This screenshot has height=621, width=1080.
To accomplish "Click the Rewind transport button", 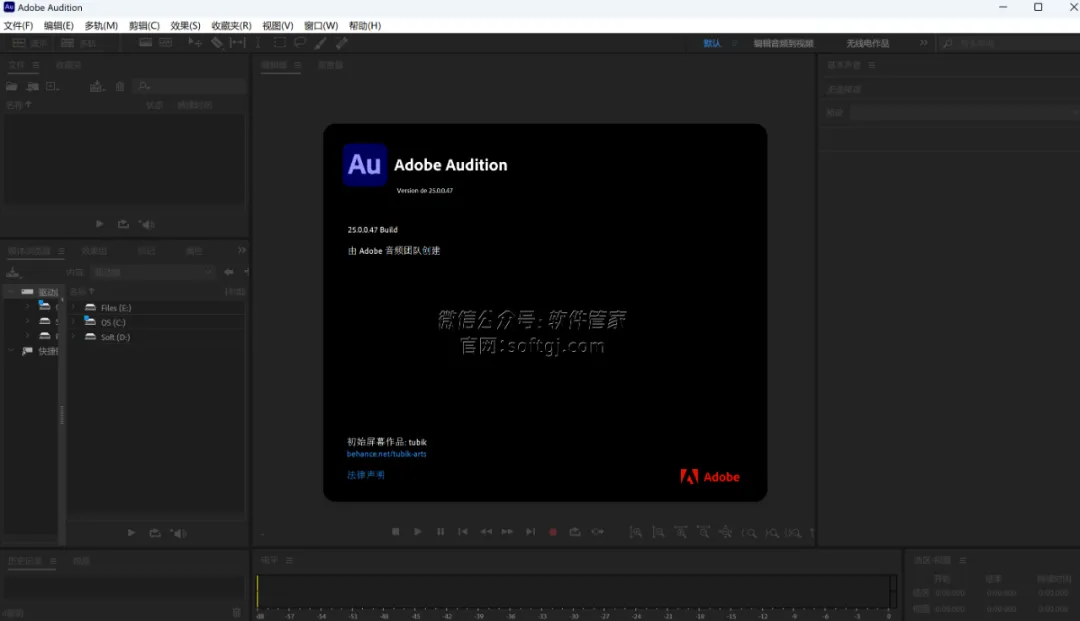I will click(486, 531).
